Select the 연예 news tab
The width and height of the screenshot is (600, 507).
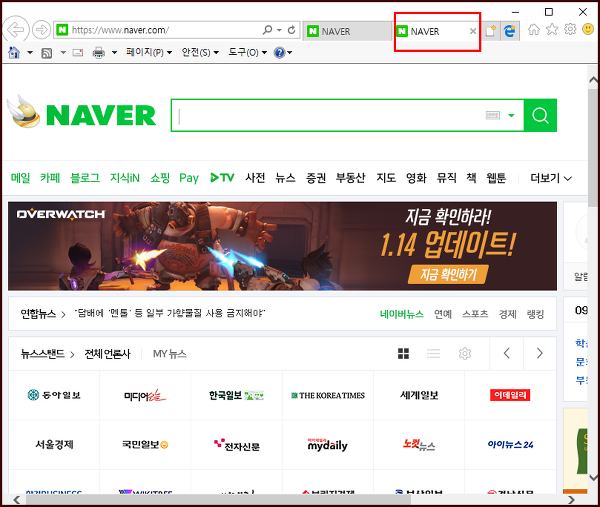point(443,314)
